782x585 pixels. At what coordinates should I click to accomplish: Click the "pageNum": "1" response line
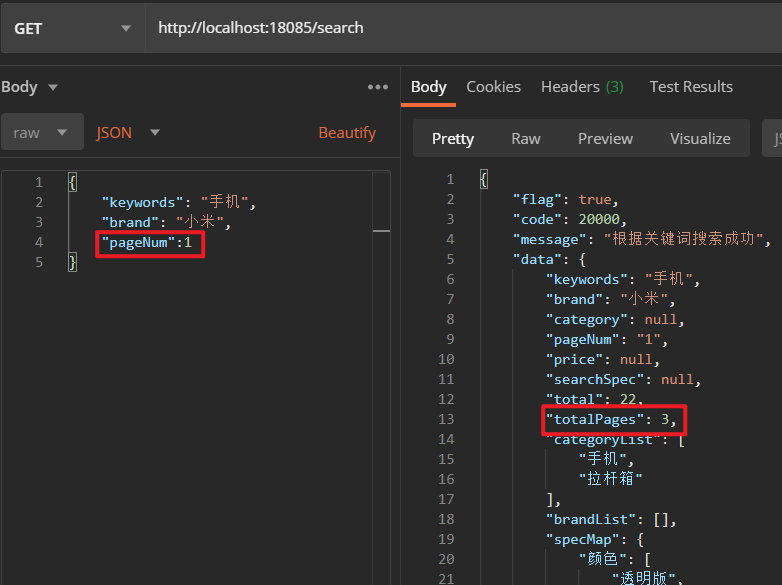(606, 340)
